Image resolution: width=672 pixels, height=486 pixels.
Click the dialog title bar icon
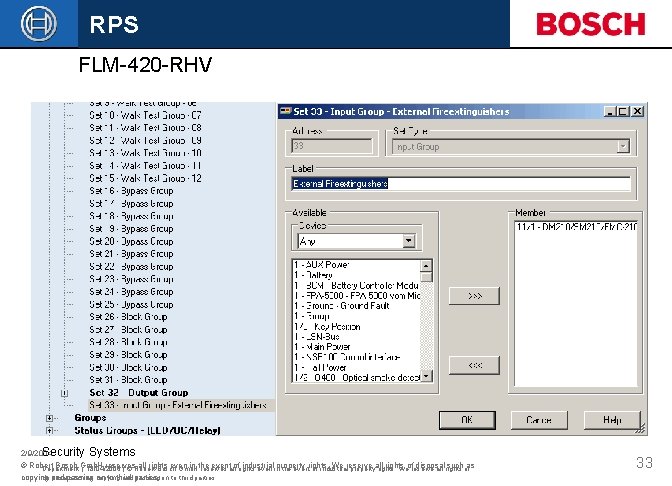pyautogui.click(x=285, y=111)
